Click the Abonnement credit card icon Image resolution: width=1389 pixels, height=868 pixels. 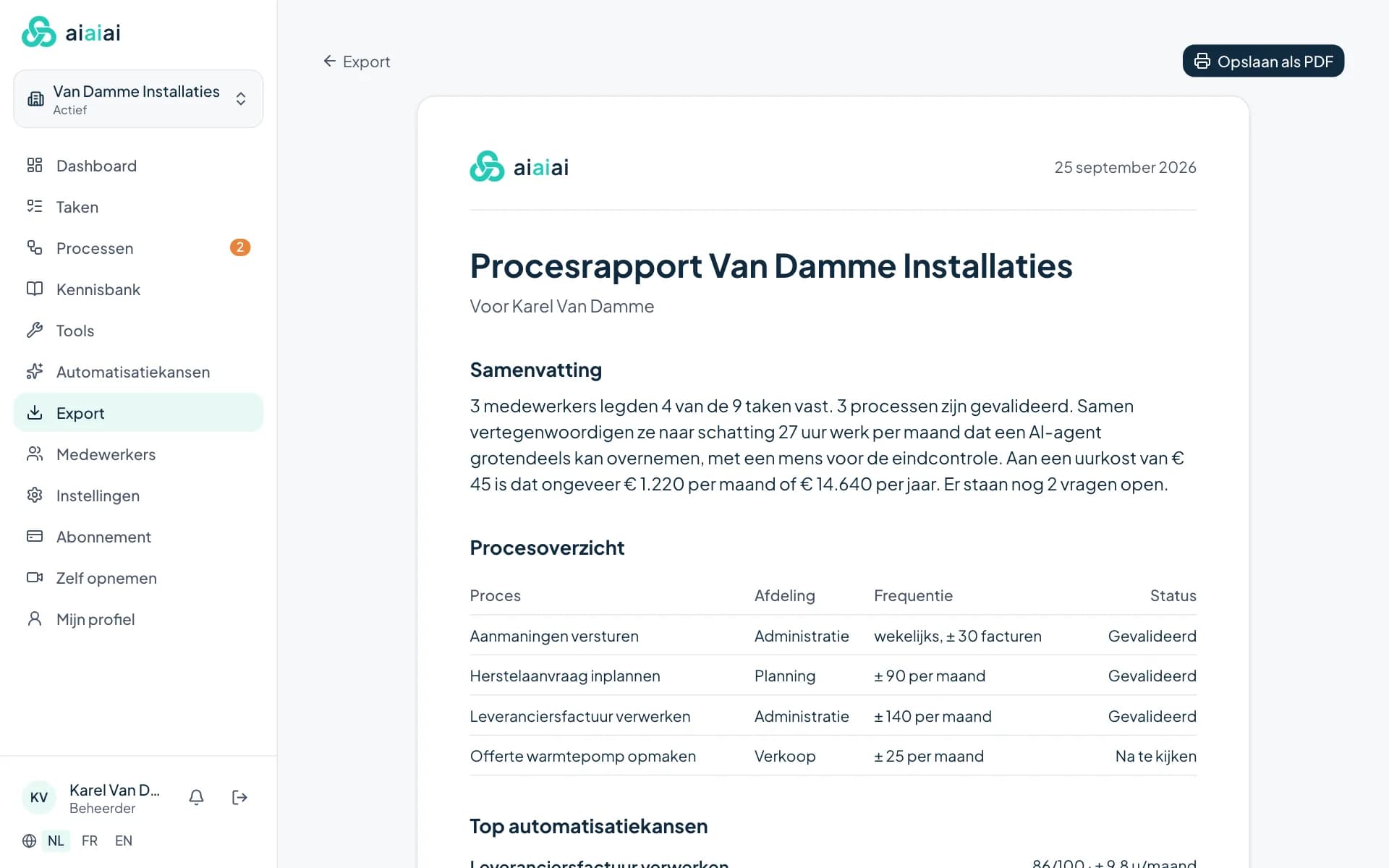[x=35, y=537]
